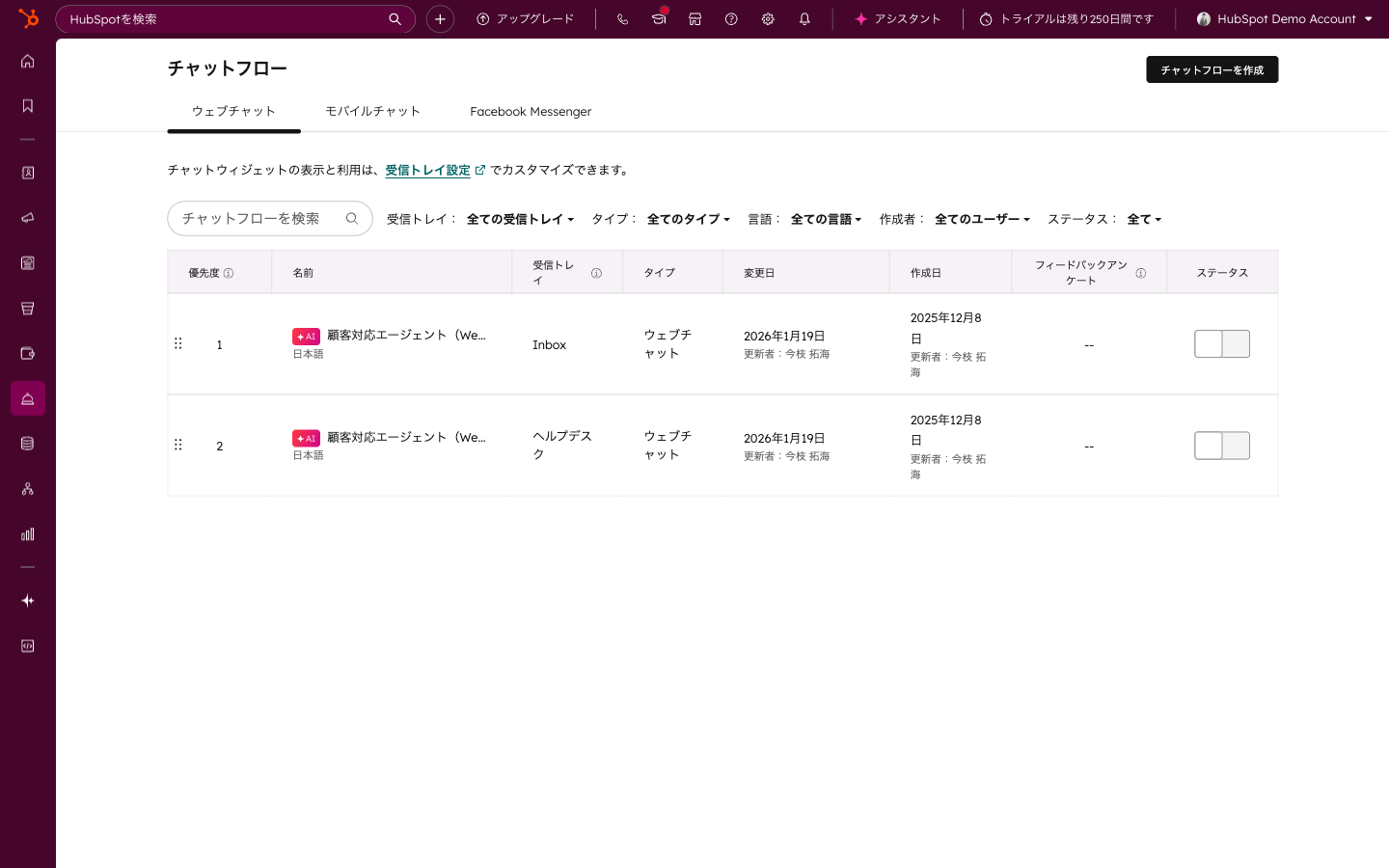This screenshot has width=1389, height=868.
Task: Open the notifications bell
Action: 804,19
